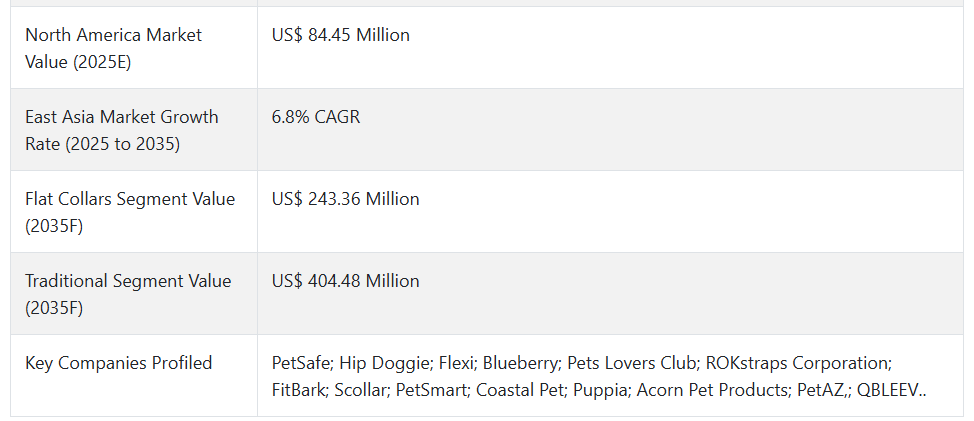
Task: Click the Traditional Segment Value label
Action: pyautogui.click(x=128, y=294)
